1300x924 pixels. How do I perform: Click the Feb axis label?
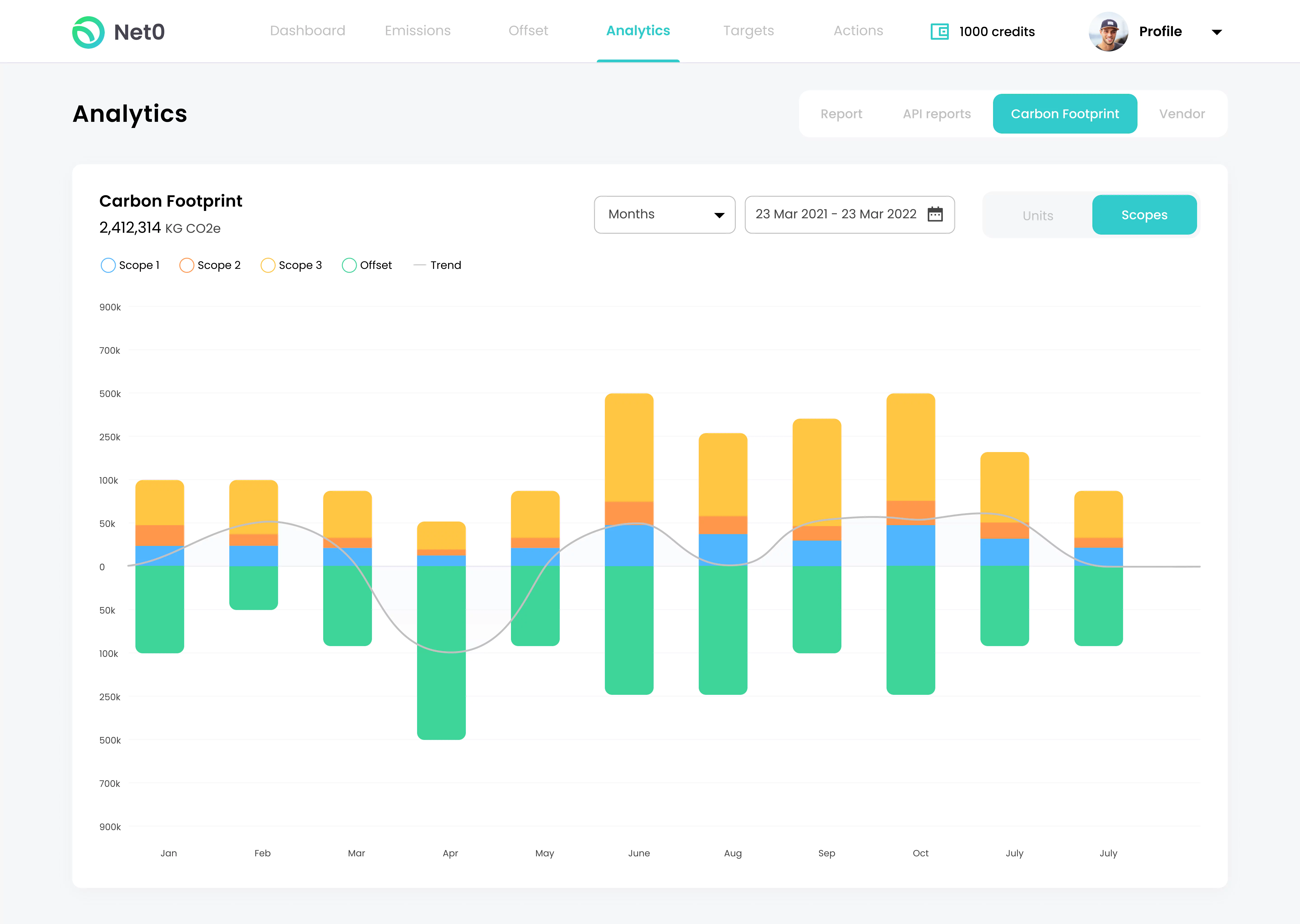pyautogui.click(x=262, y=853)
